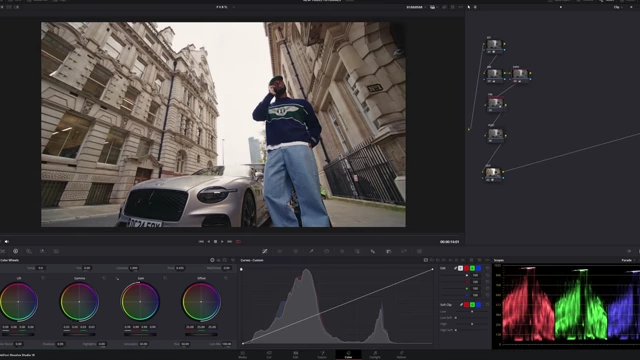640x360 pixels.
Task: Adjust the Soft Clip Low slider handle
Action: (x=472, y=311)
